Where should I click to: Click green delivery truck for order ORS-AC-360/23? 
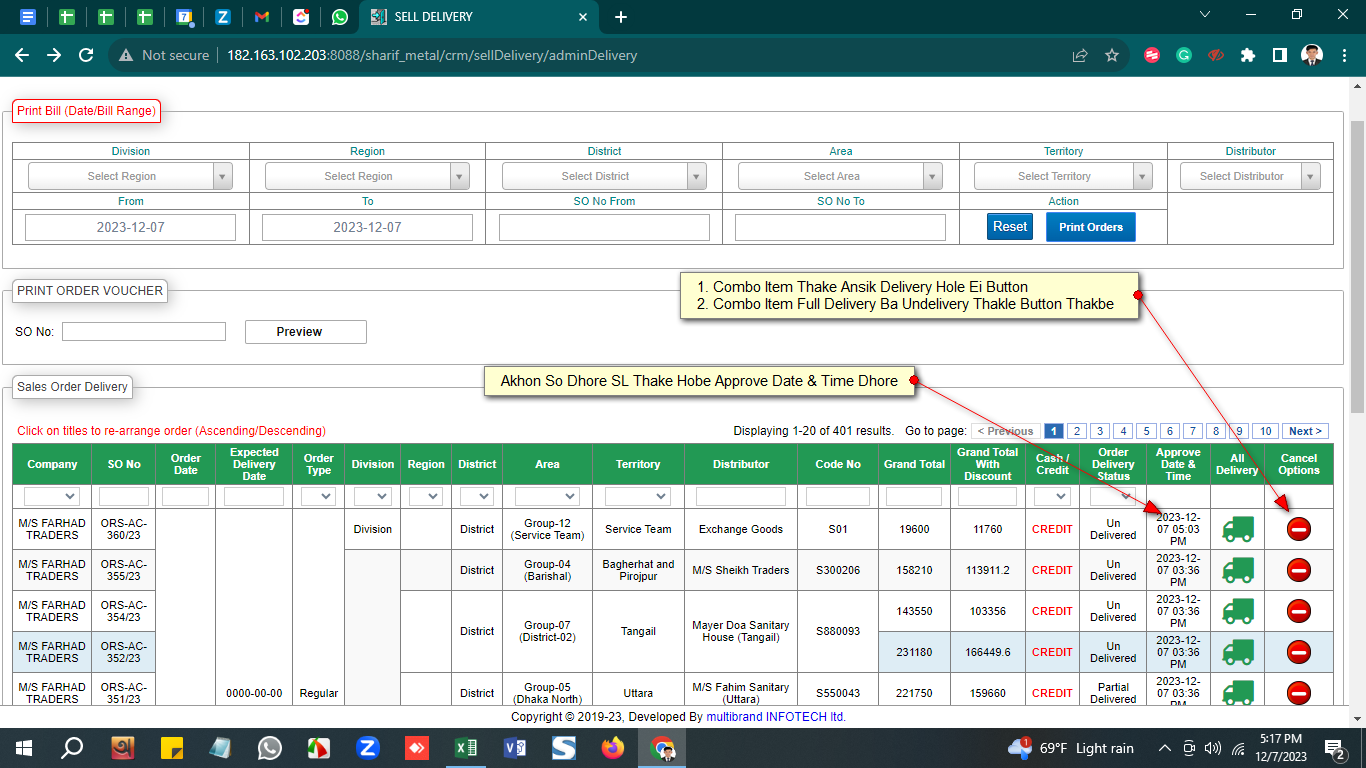tap(1237, 529)
